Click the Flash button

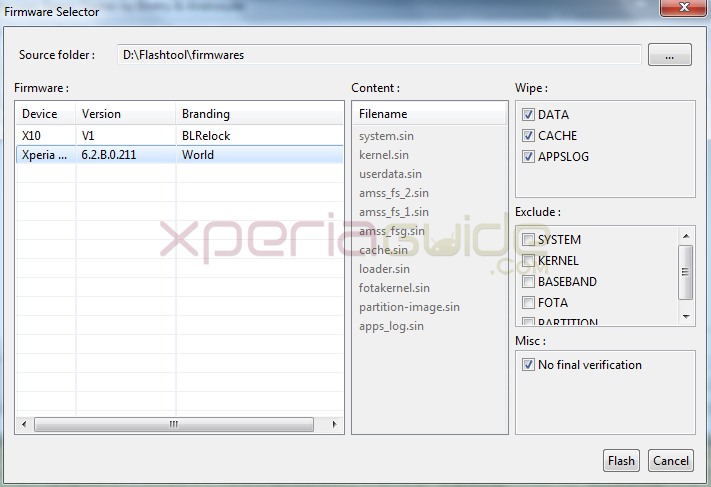tap(621, 461)
